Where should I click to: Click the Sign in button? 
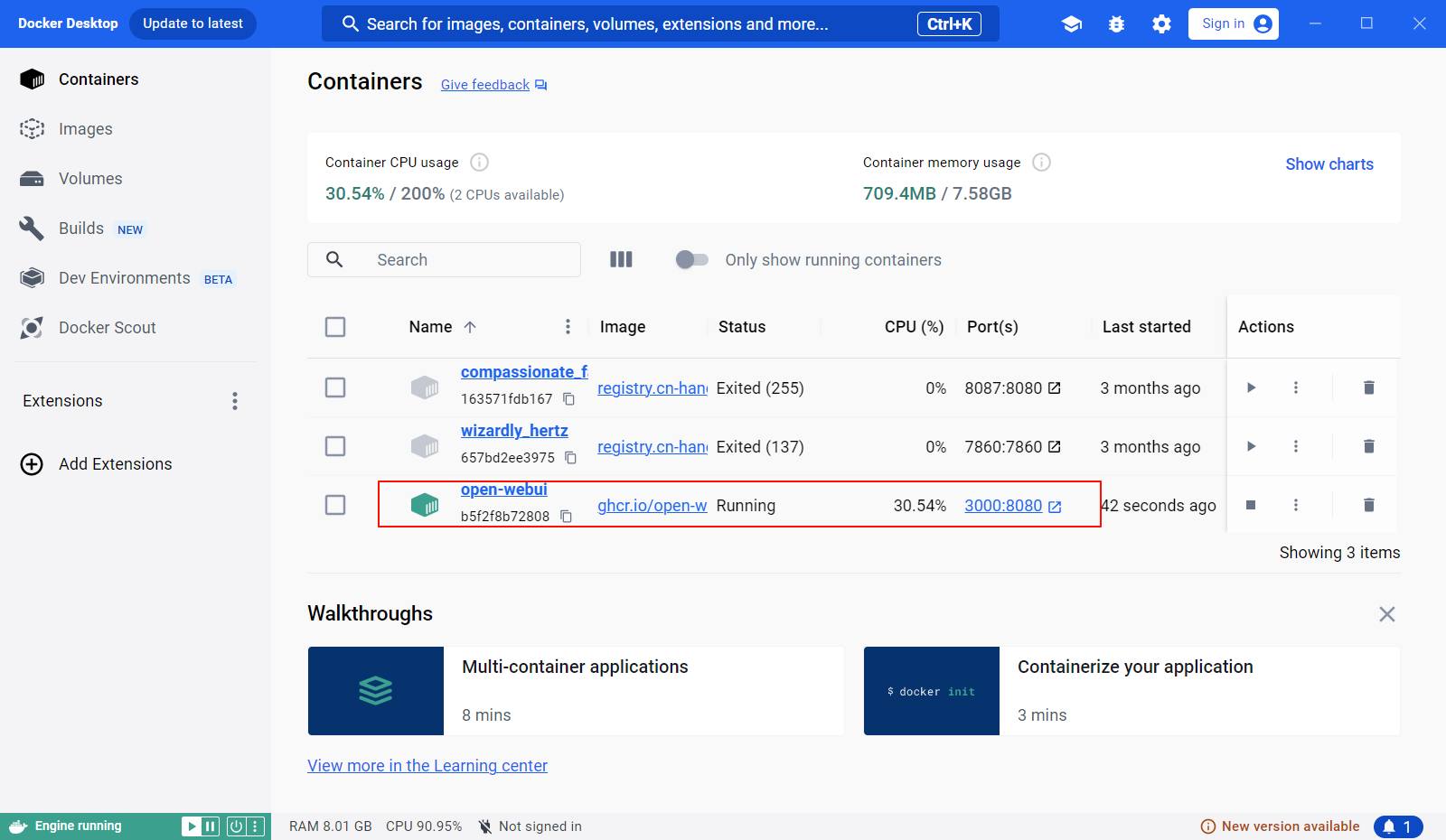(1234, 23)
